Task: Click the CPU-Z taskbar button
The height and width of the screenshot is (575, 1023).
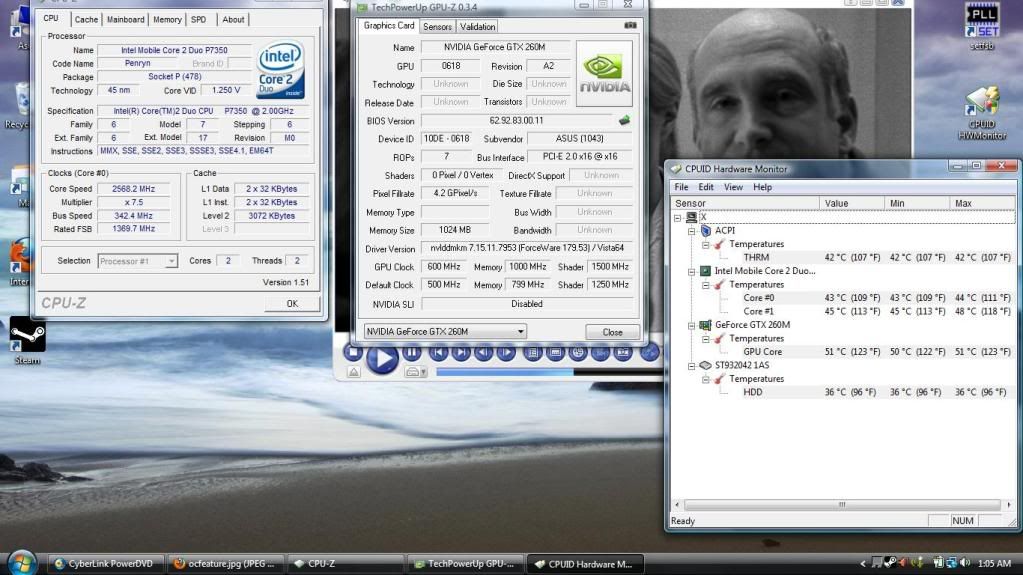Action: (x=346, y=563)
